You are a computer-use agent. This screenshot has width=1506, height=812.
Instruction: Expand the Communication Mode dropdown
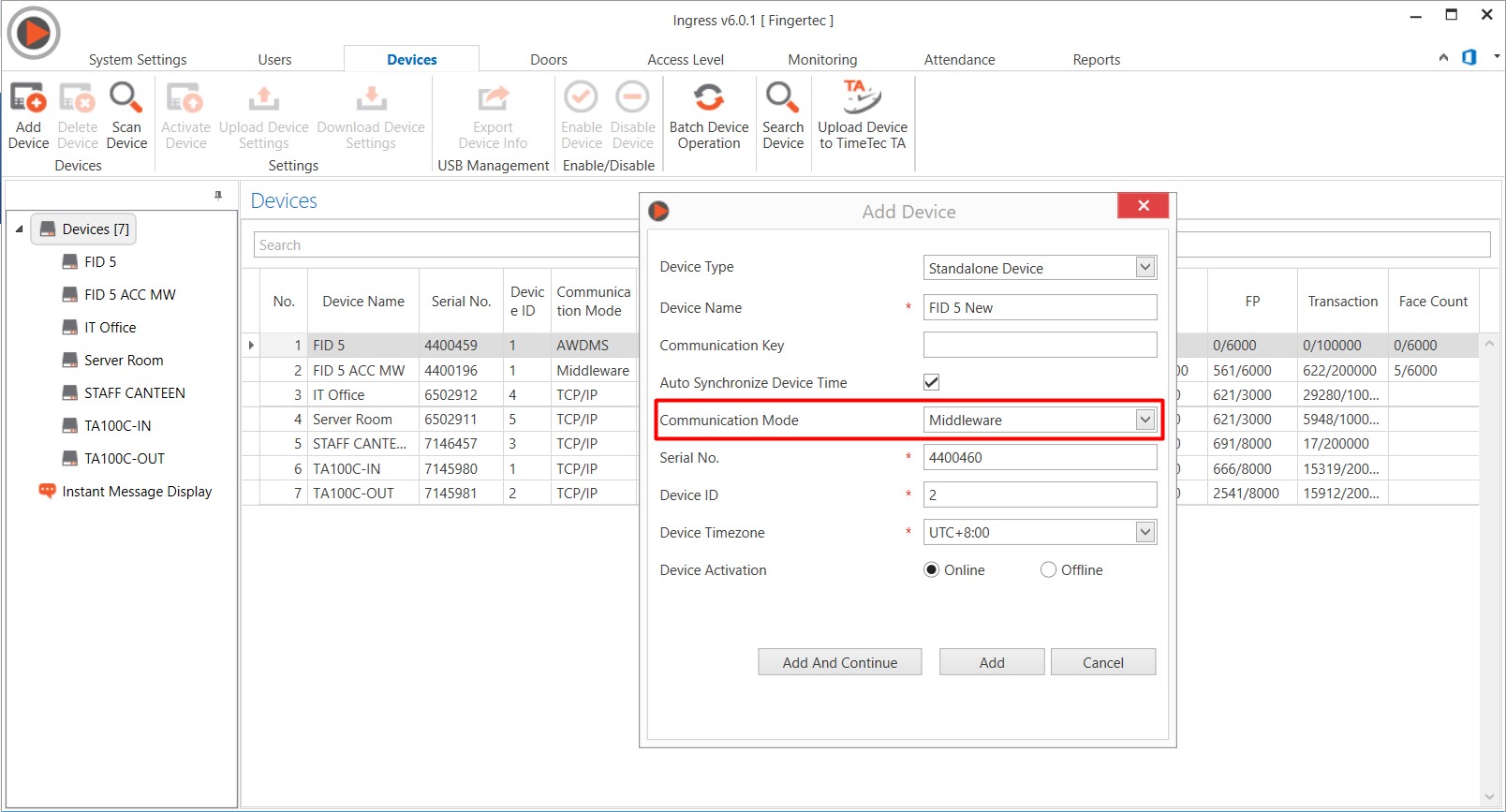(1144, 420)
